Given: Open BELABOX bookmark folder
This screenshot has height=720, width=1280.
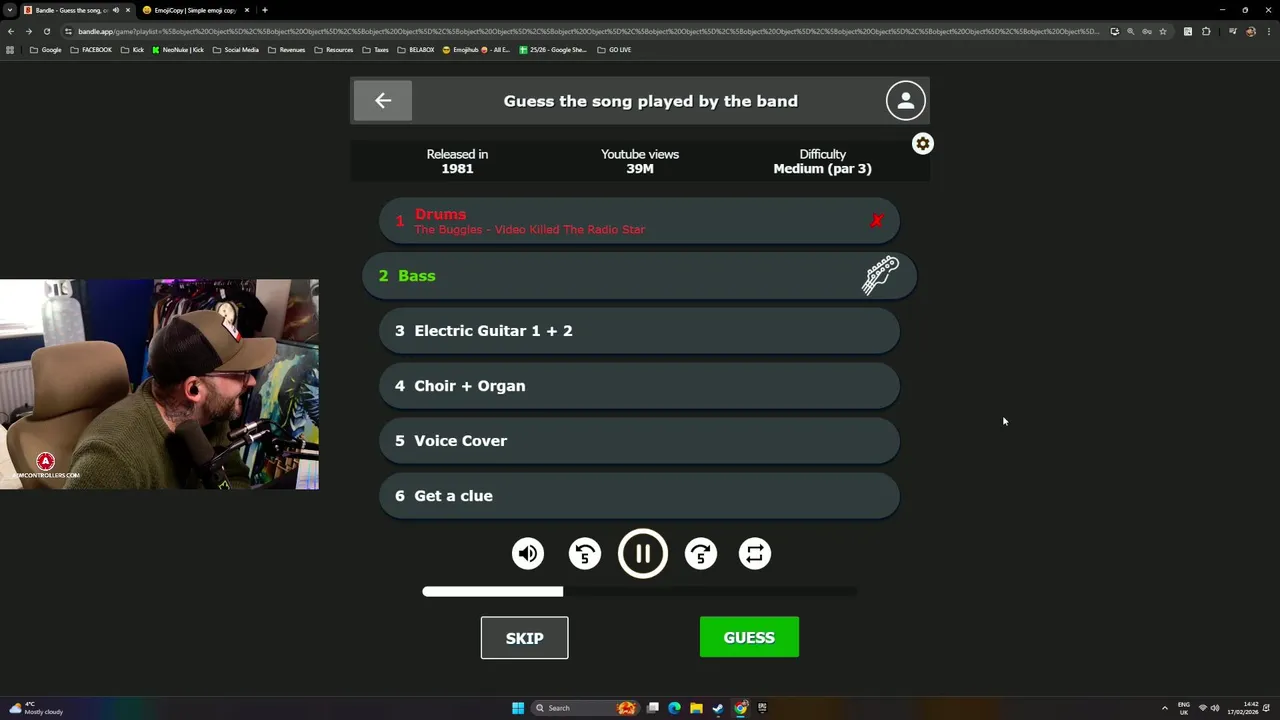Looking at the screenshot, I should [x=416, y=50].
